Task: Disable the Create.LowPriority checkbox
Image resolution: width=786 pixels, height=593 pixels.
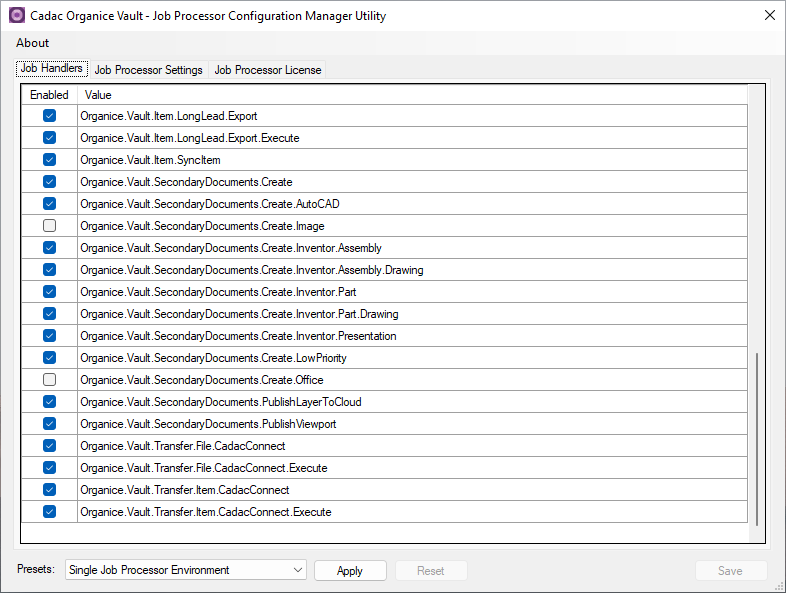Action: [x=49, y=358]
